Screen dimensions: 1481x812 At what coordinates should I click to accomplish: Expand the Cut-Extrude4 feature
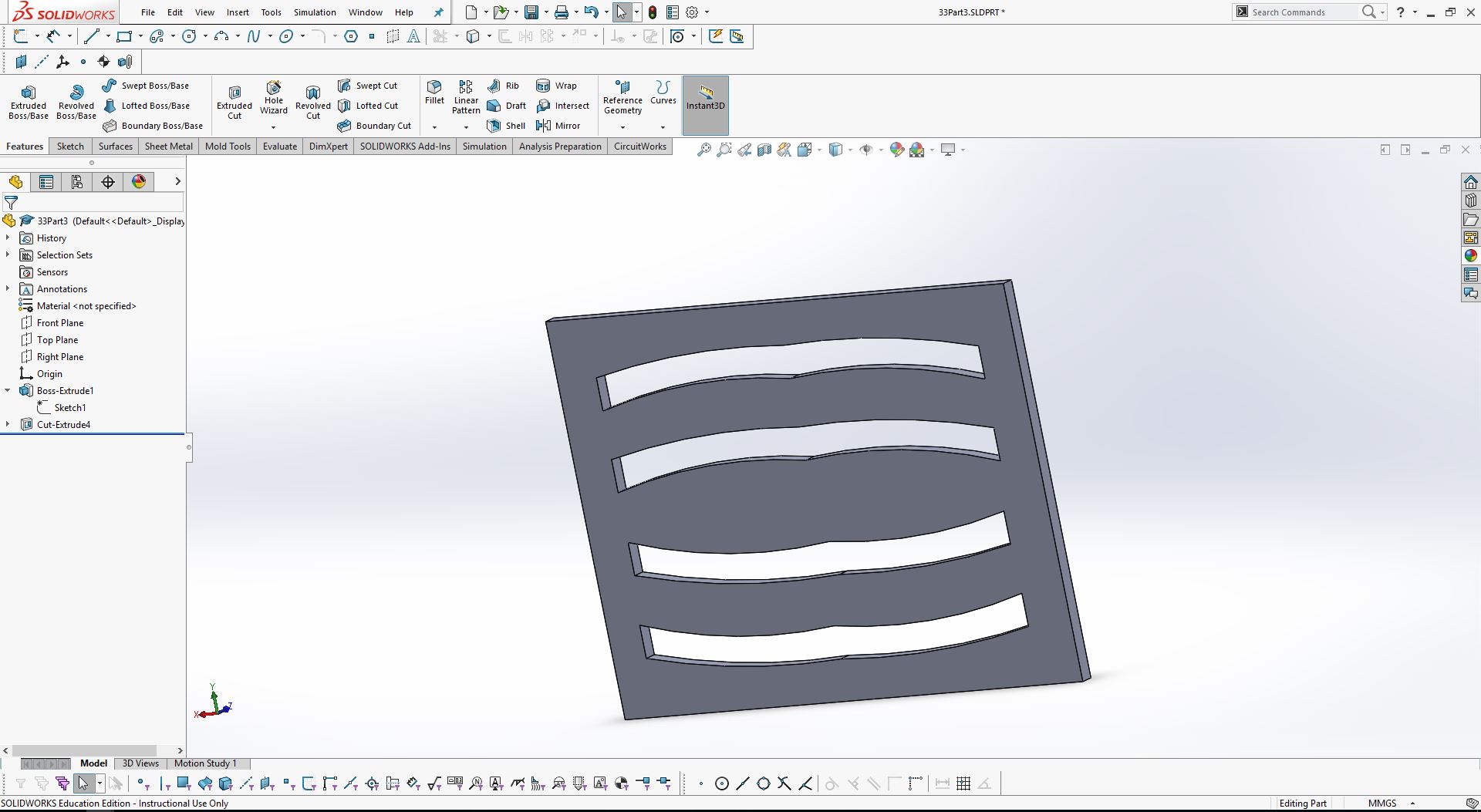click(x=8, y=425)
